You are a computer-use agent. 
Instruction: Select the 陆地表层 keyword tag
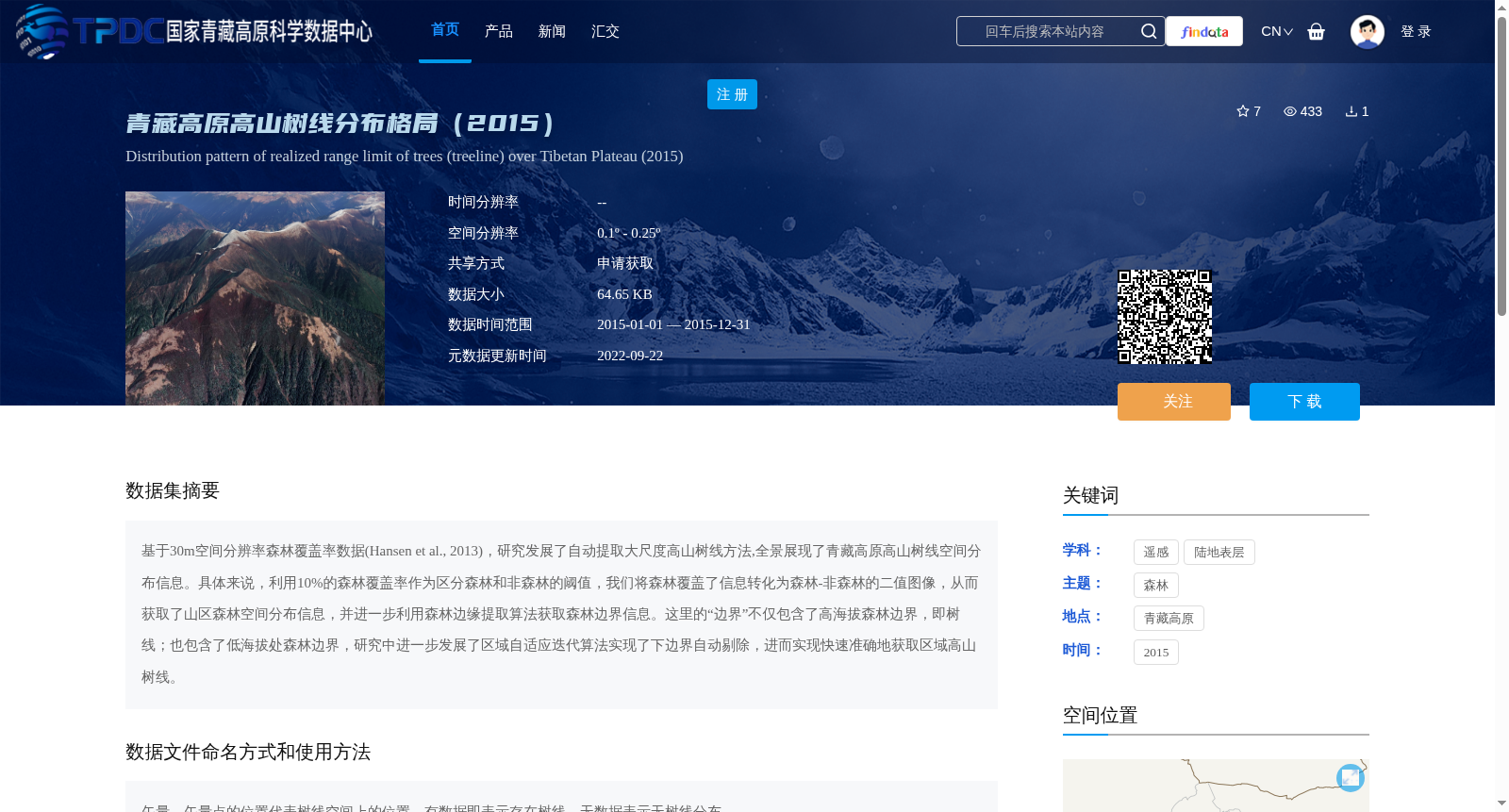1219,553
